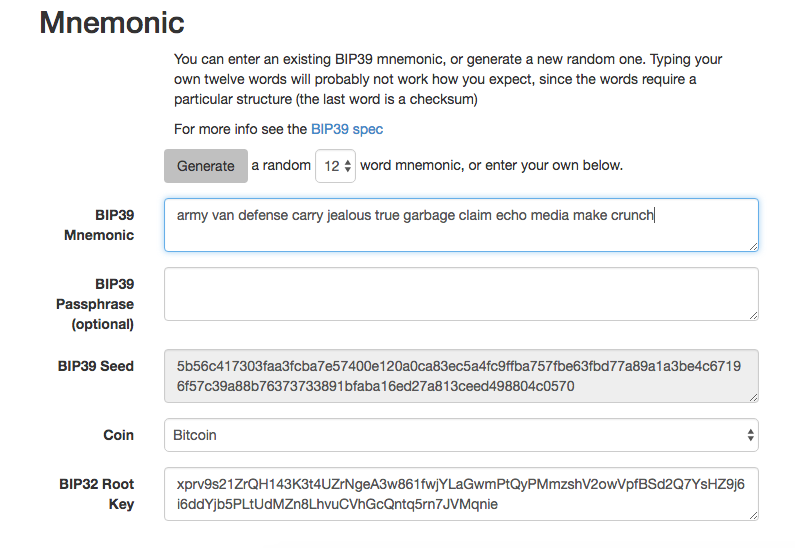Grab the BIP32 Root Key resize handle
Image resolution: width=795 pixels, height=548 pixels.
click(x=752, y=514)
